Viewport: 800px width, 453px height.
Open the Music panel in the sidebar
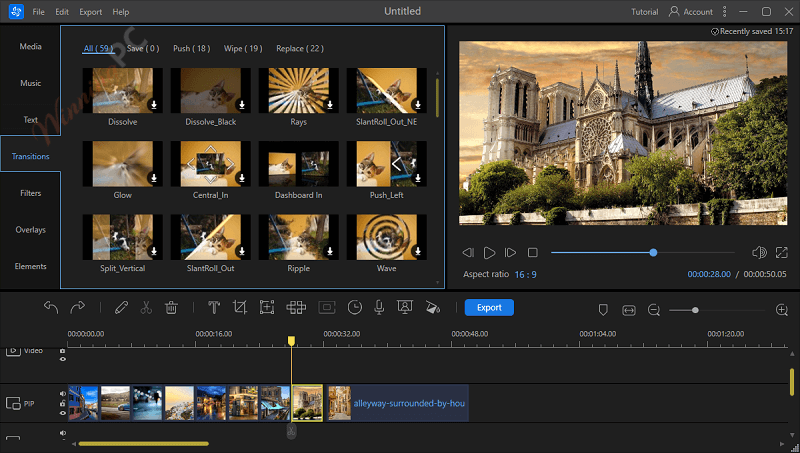[30, 83]
